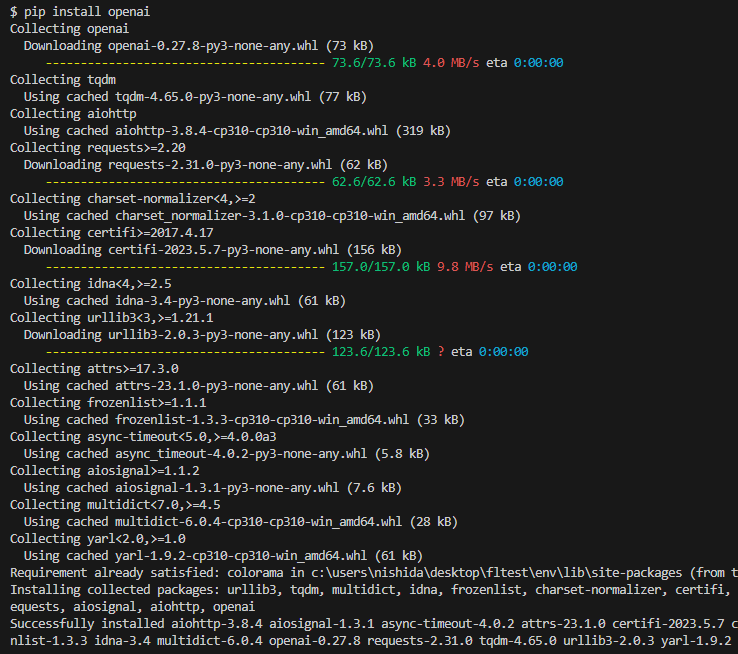Click the line 'Collecting attrs>=17.3.0'
Viewport: 738px width, 654px height.
94,368
